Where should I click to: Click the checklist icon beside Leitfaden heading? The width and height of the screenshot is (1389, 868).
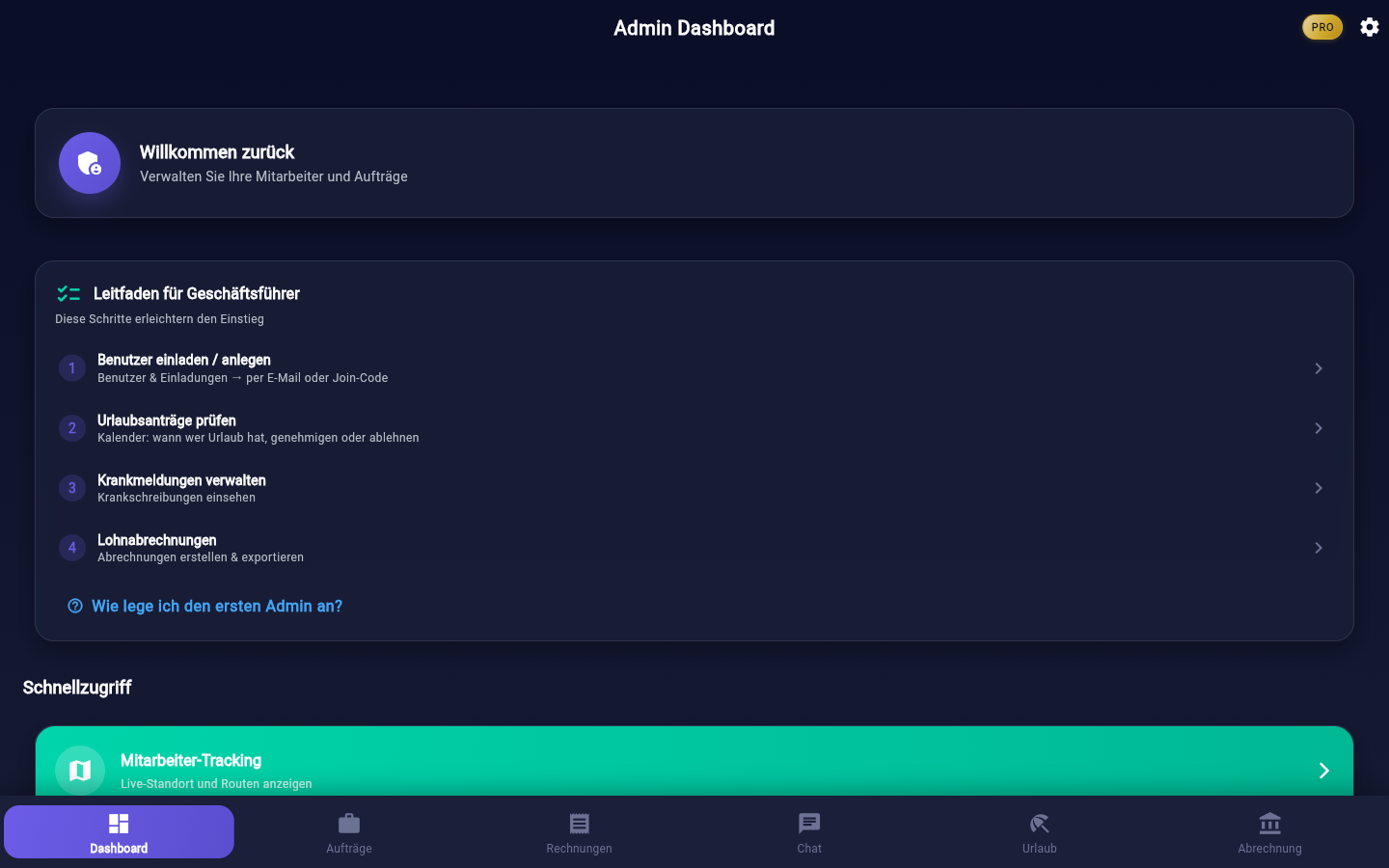tap(68, 293)
